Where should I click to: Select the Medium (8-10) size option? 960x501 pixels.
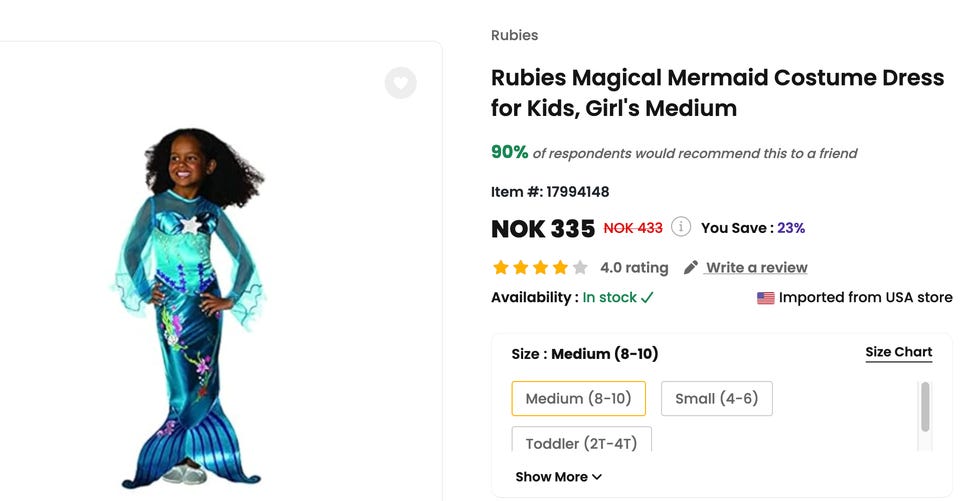click(x=578, y=398)
